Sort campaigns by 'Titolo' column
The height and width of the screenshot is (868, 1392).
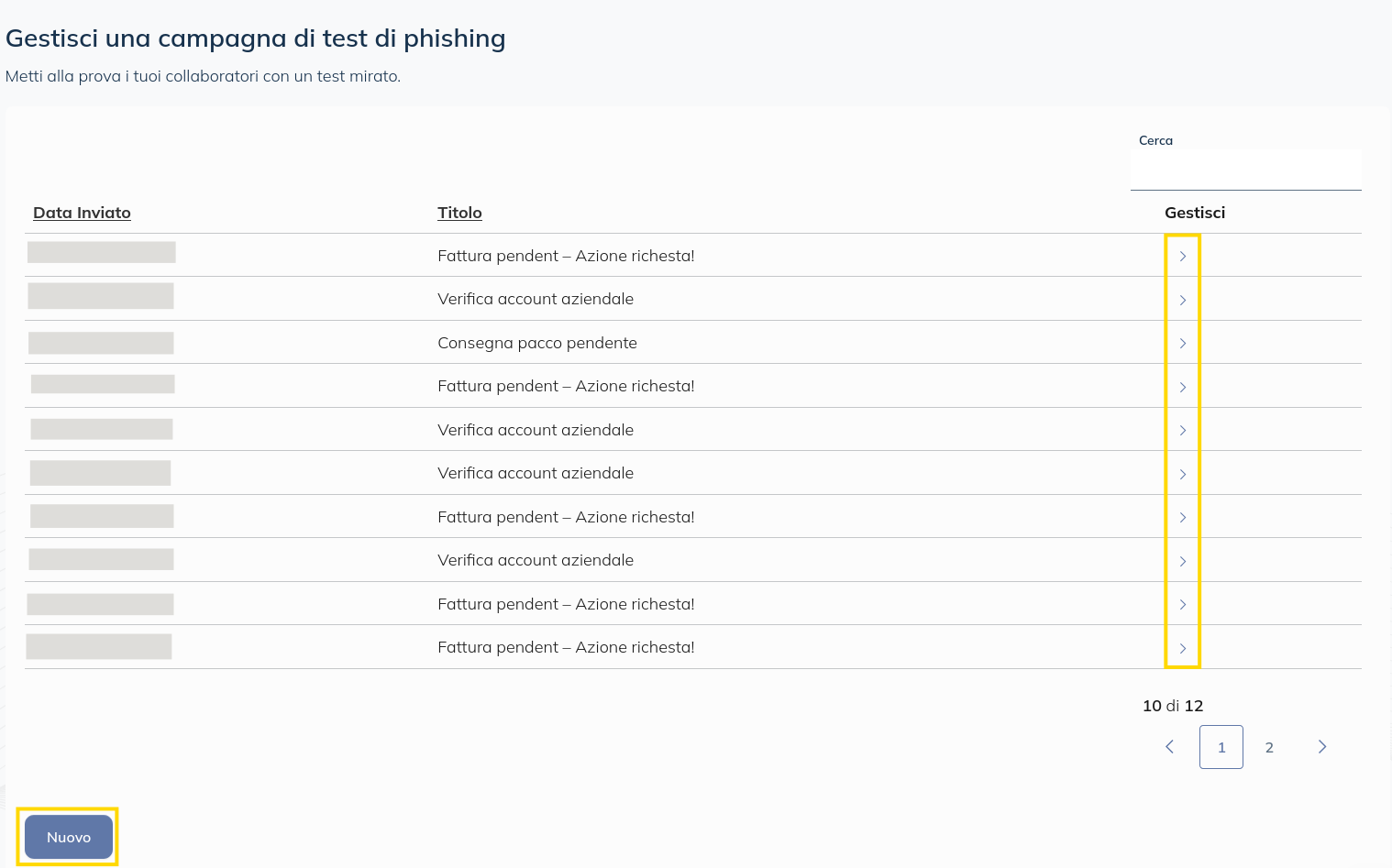tap(459, 213)
